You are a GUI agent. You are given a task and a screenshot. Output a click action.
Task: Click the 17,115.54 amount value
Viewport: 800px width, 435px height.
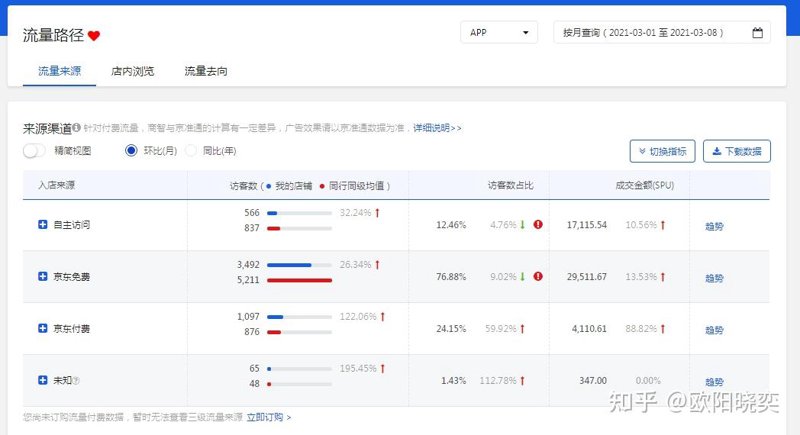click(x=587, y=225)
